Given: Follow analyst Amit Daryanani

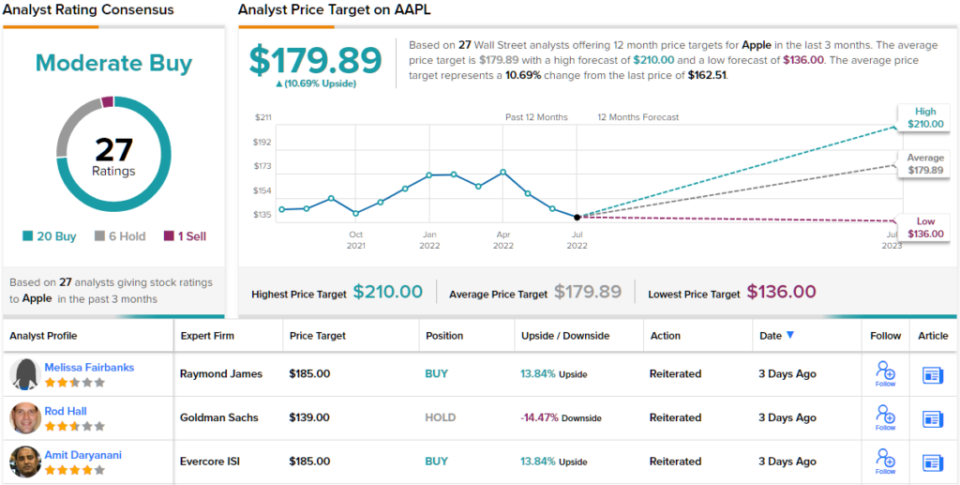Looking at the screenshot, I should pos(885,461).
